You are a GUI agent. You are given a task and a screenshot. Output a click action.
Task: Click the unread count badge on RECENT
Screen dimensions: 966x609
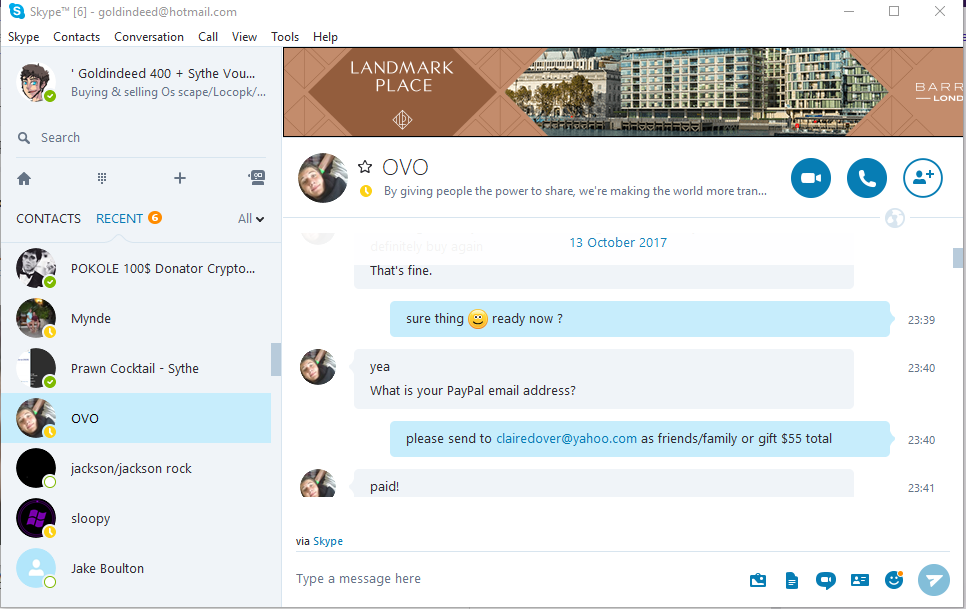tap(155, 217)
